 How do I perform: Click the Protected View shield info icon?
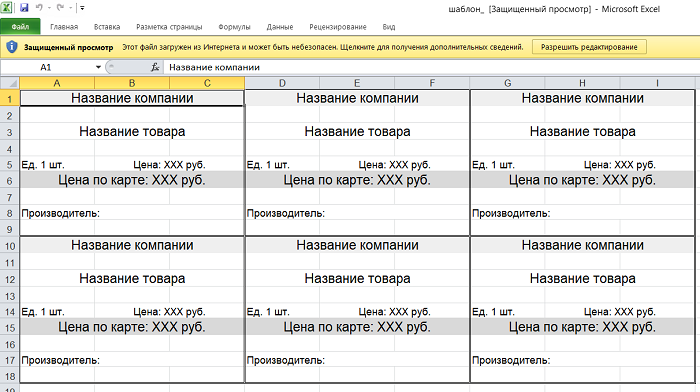(12, 47)
